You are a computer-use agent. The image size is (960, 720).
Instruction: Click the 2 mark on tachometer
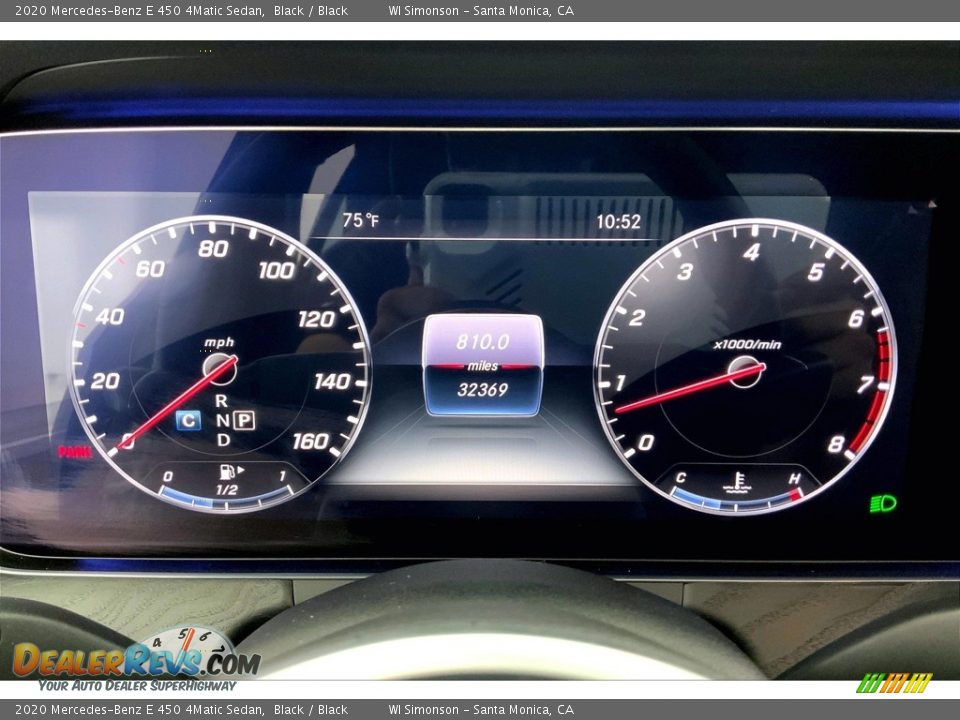click(637, 317)
